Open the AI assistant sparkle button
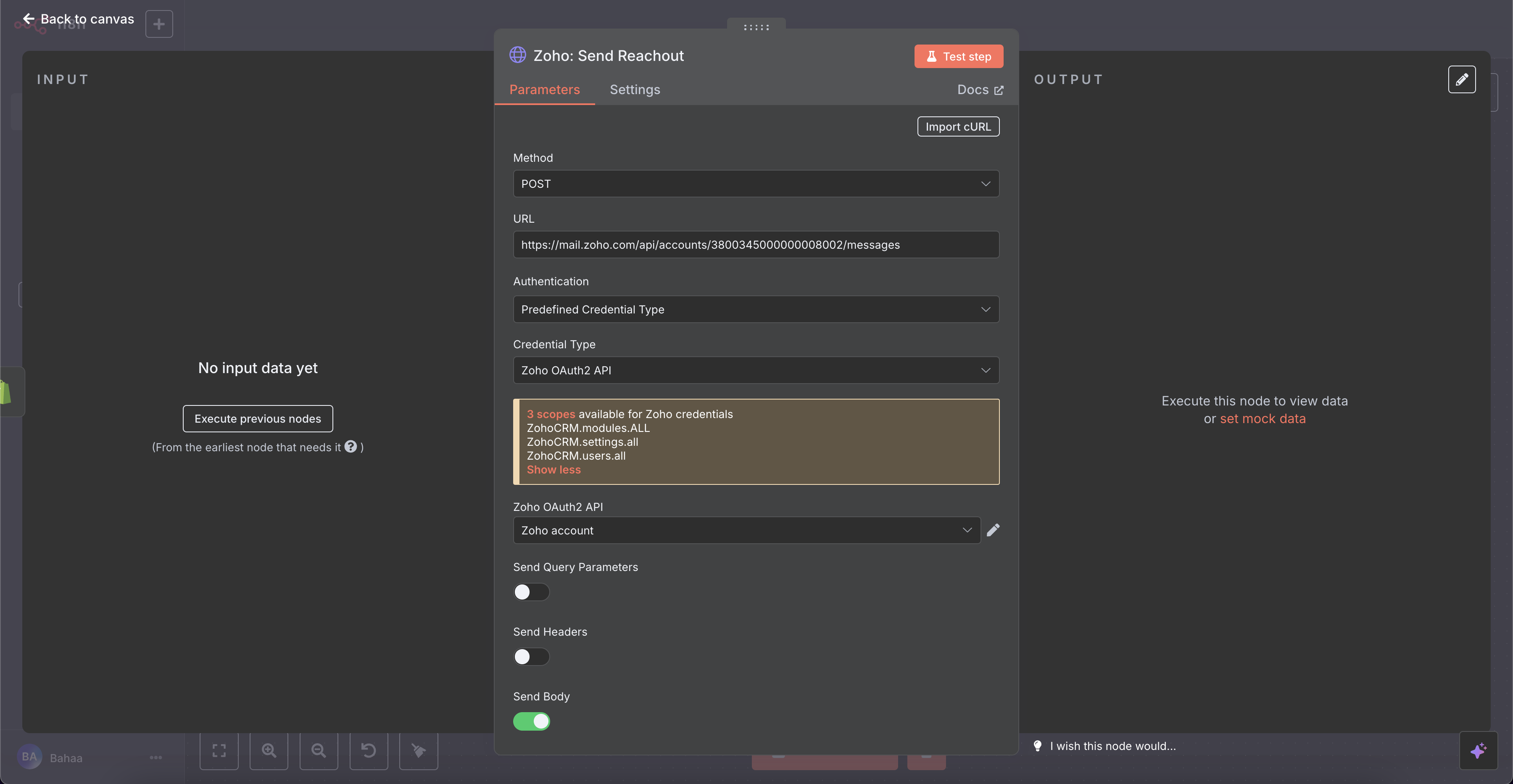1513x784 pixels. point(1478,750)
